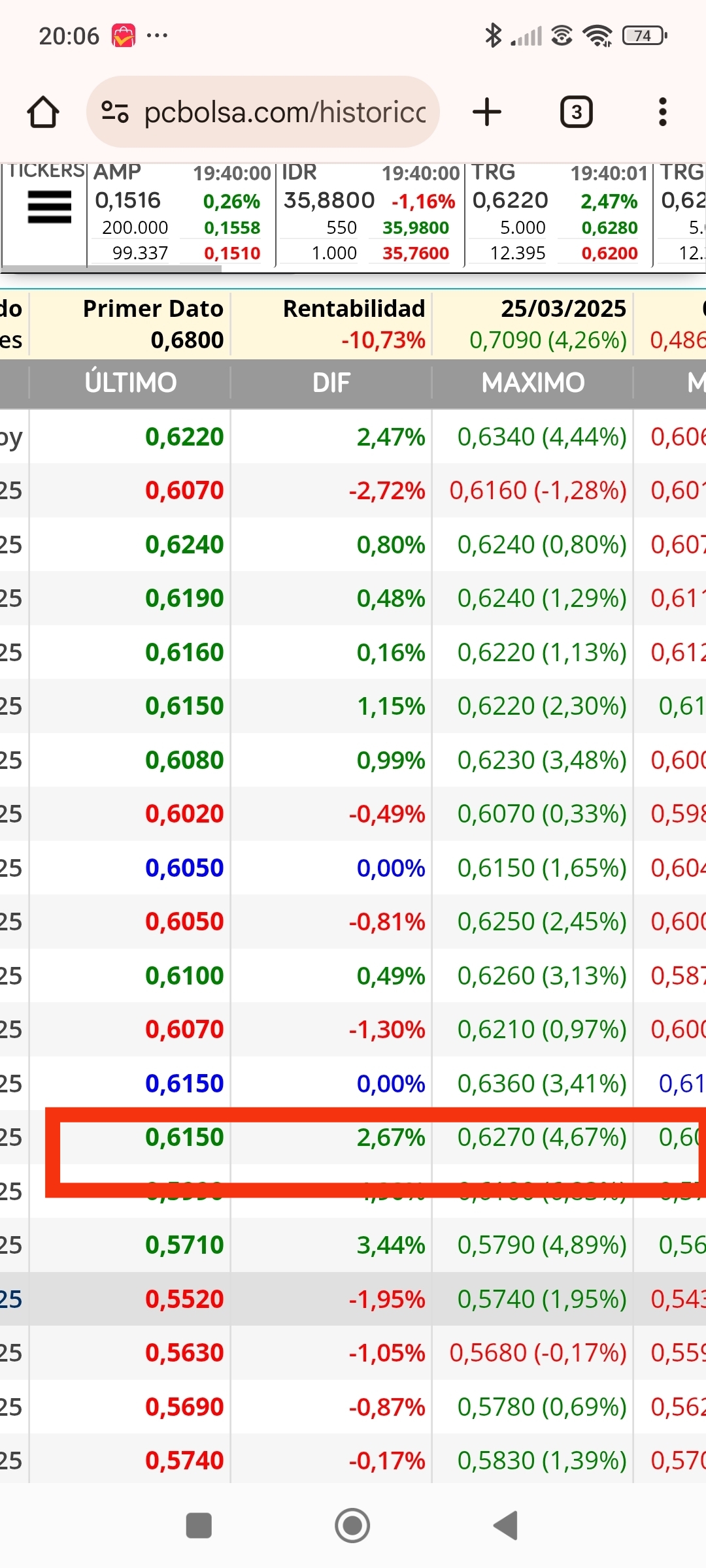The height and width of the screenshot is (1568, 706).
Task: Click maximo 0,6240 (1,29%)
Action: 542,598
